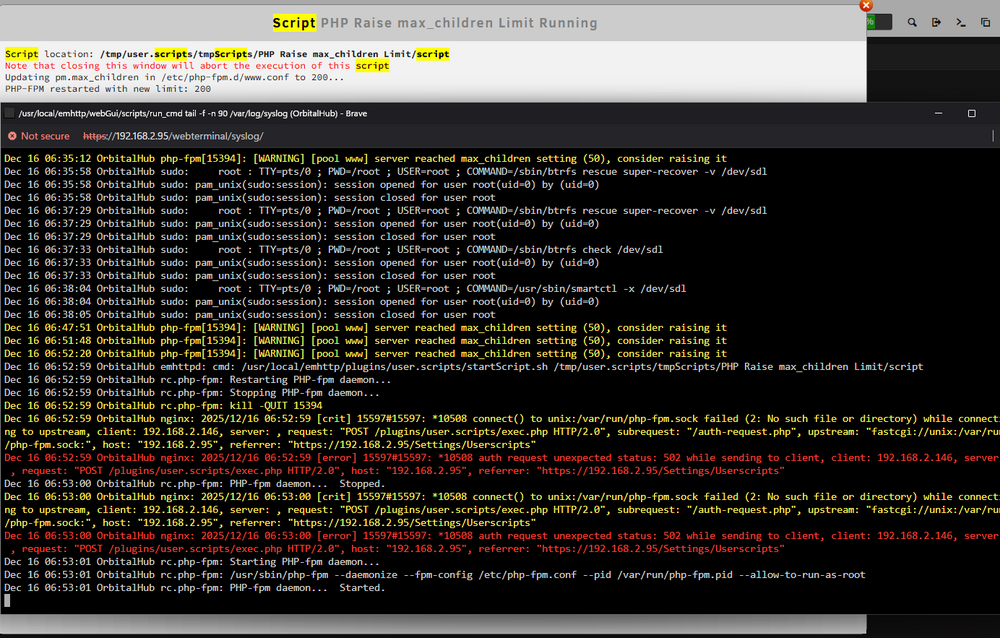
Task: Click the terminal cursor block
Action: click(7, 600)
